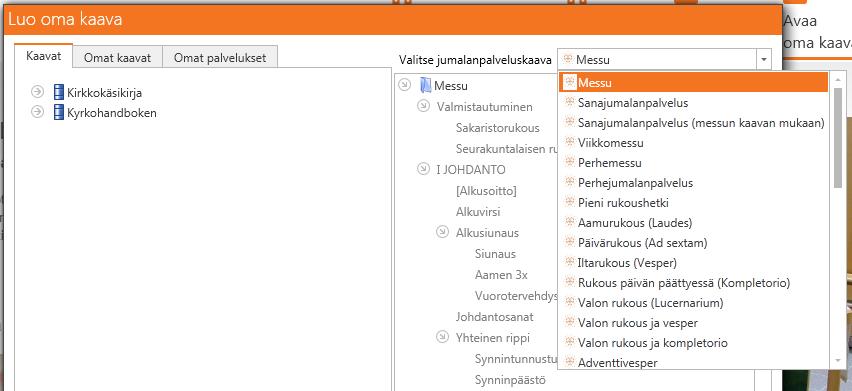Viewport: 852px width, 391px height.
Task: Click the icon beside Iltarukous (Vesper)
Action: 569,262
